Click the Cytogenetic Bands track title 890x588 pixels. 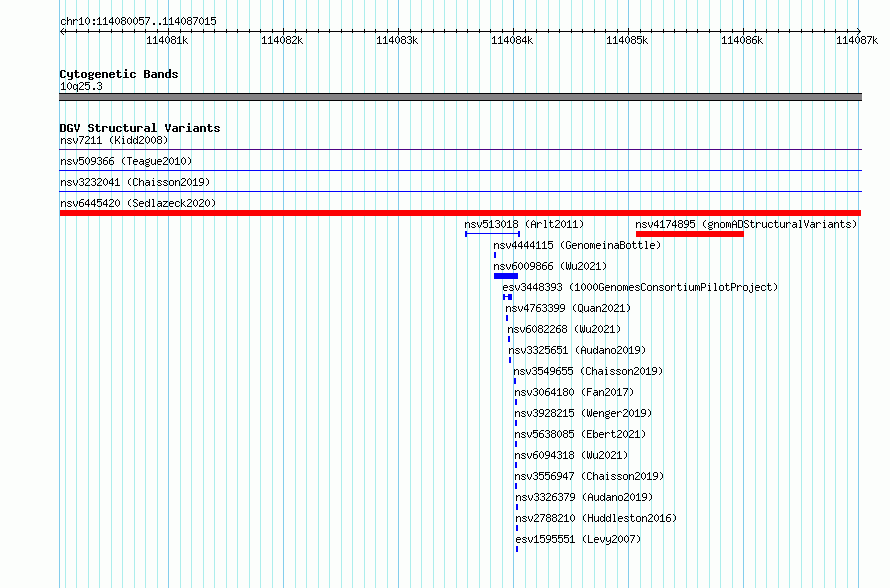pyautogui.click(x=119, y=74)
